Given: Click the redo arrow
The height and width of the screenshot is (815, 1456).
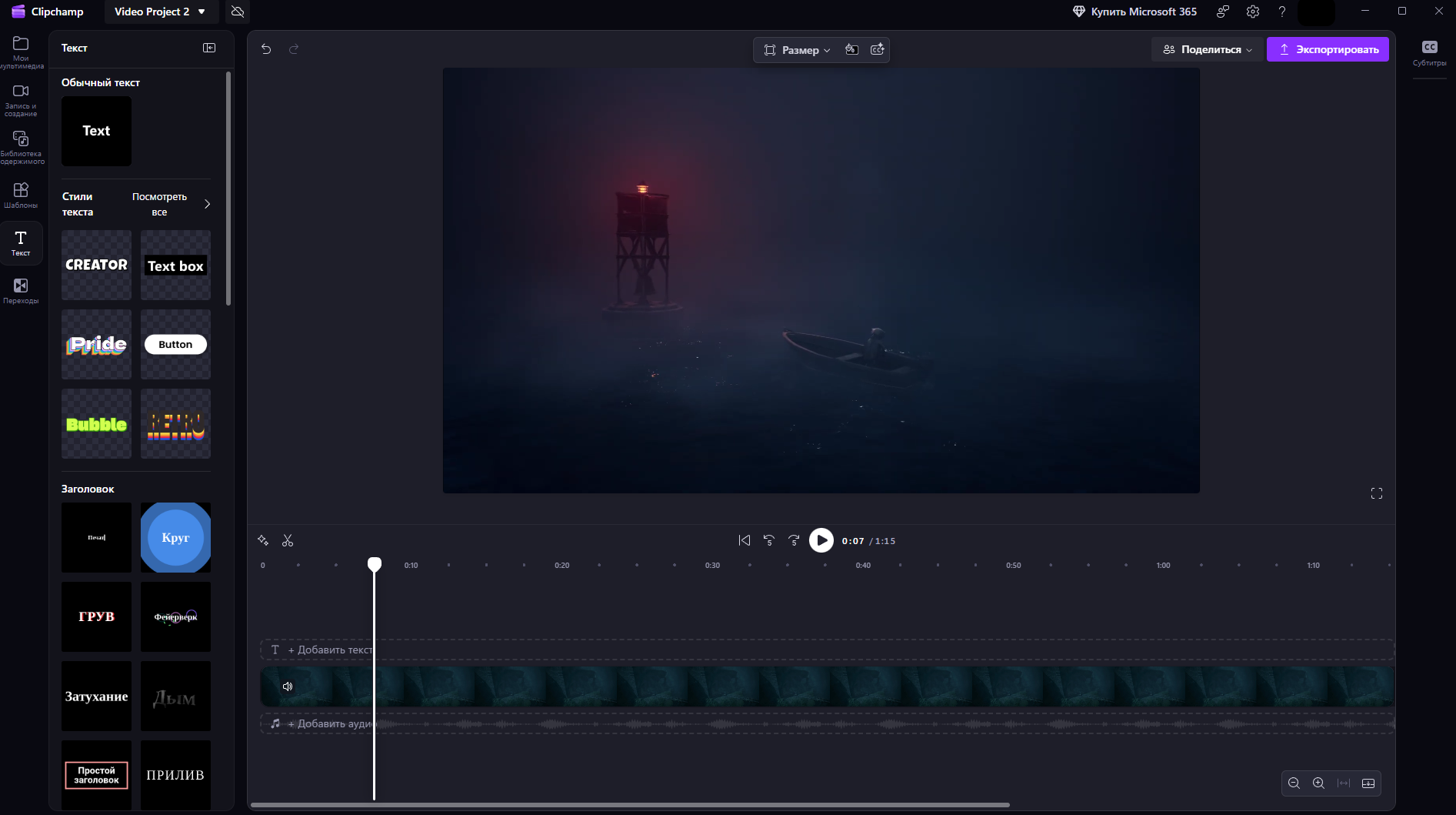Looking at the screenshot, I should tap(294, 49).
